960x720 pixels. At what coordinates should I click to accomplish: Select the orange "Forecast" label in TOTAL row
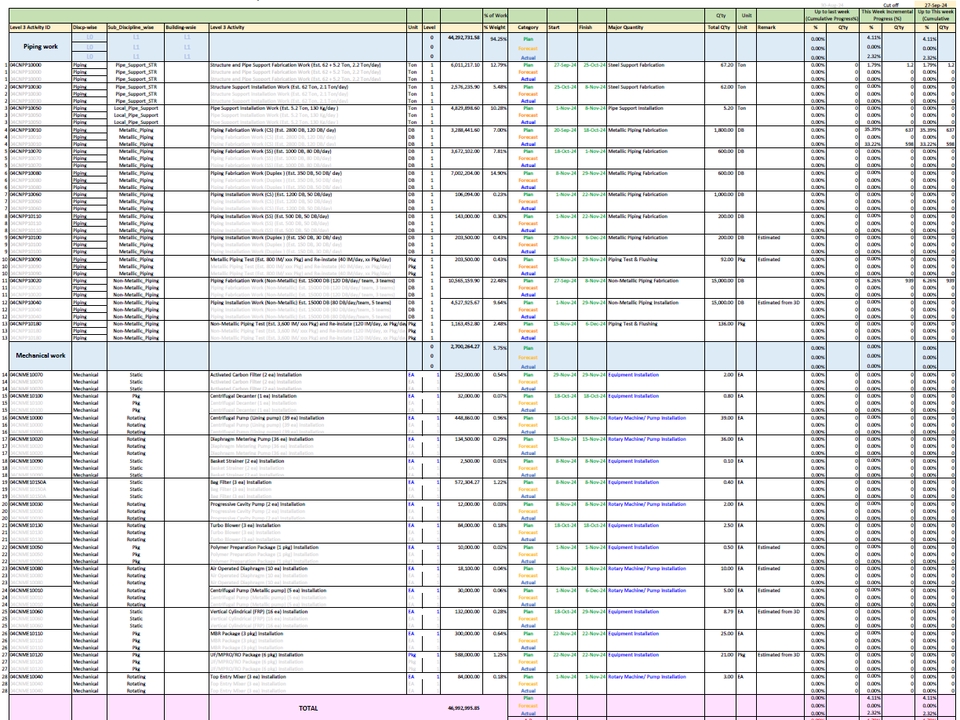click(x=527, y=707)
